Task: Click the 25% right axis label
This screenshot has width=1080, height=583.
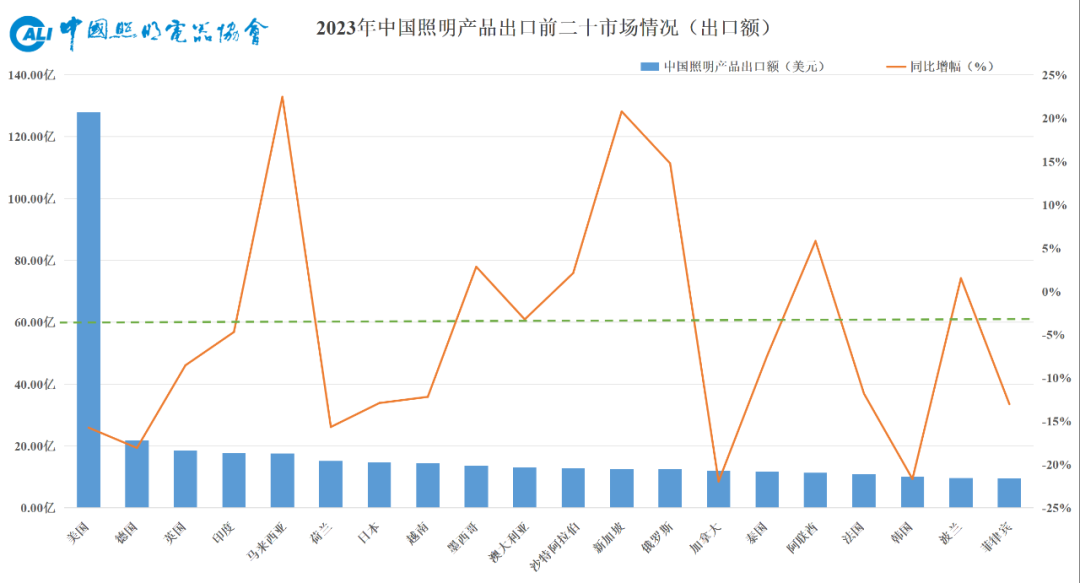Action: (x=1053, y=75)
